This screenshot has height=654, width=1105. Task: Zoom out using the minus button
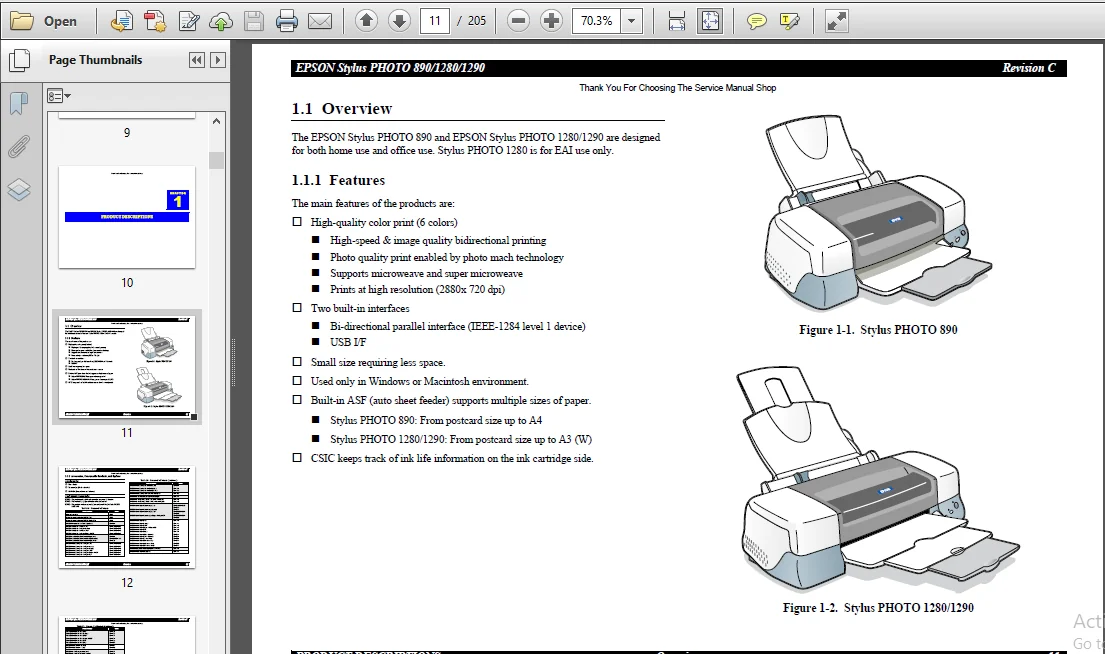pyautogui.click(x=518, y=21)
